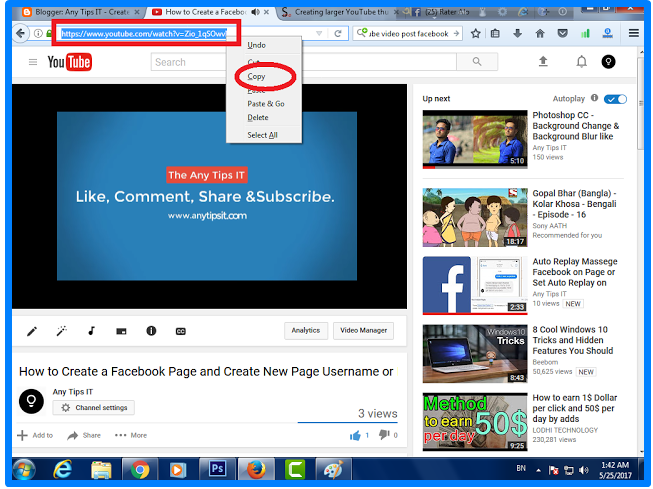Open Photoshop CC Background Change video thumbnail

click(475, 139)
